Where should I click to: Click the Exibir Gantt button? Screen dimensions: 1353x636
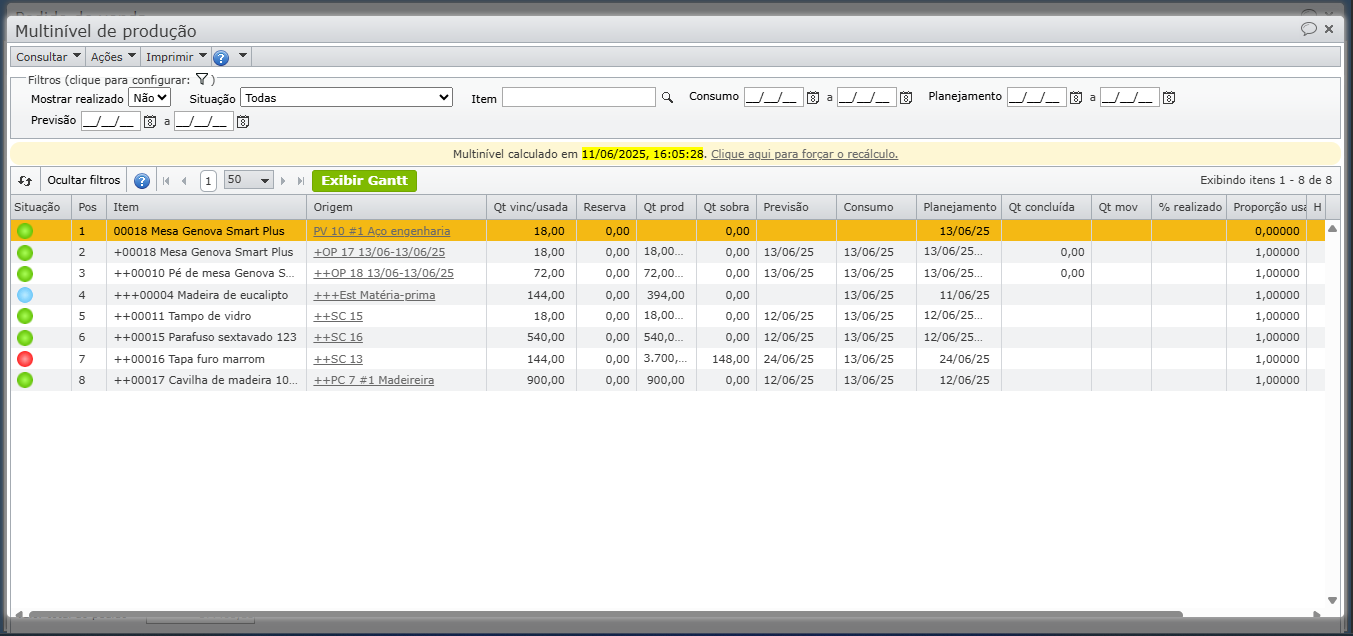(364, 181)
